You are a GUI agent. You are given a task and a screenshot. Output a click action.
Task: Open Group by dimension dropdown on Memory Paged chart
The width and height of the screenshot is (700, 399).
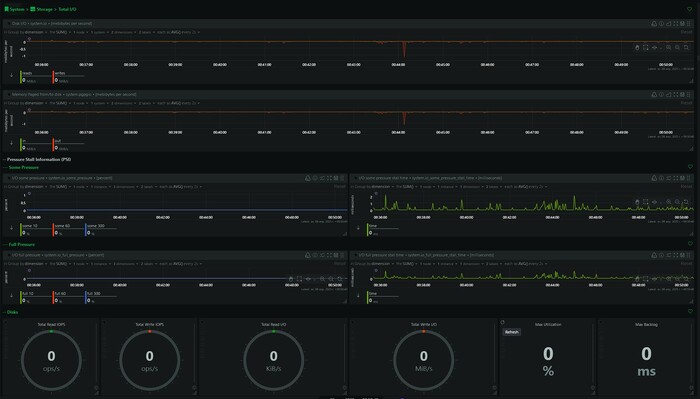(27, 103)
